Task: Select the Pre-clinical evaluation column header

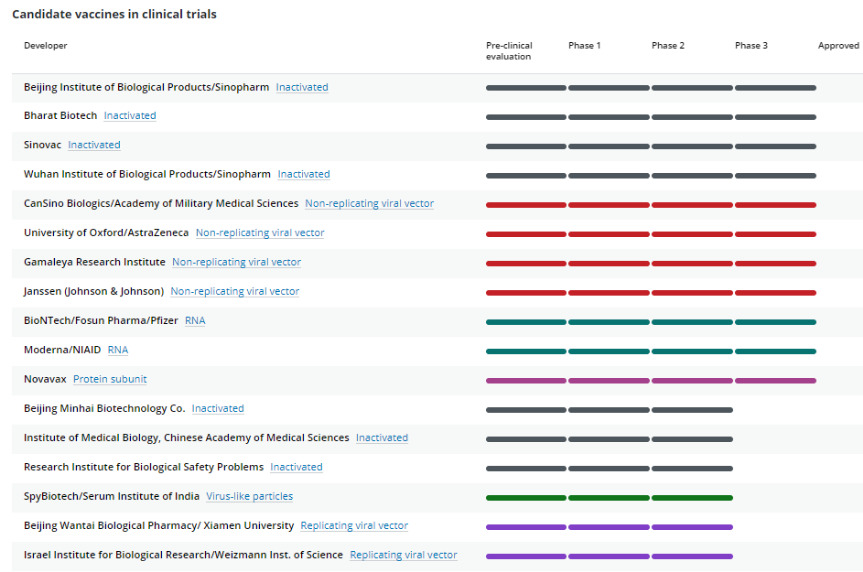Action: click(509, 51)
